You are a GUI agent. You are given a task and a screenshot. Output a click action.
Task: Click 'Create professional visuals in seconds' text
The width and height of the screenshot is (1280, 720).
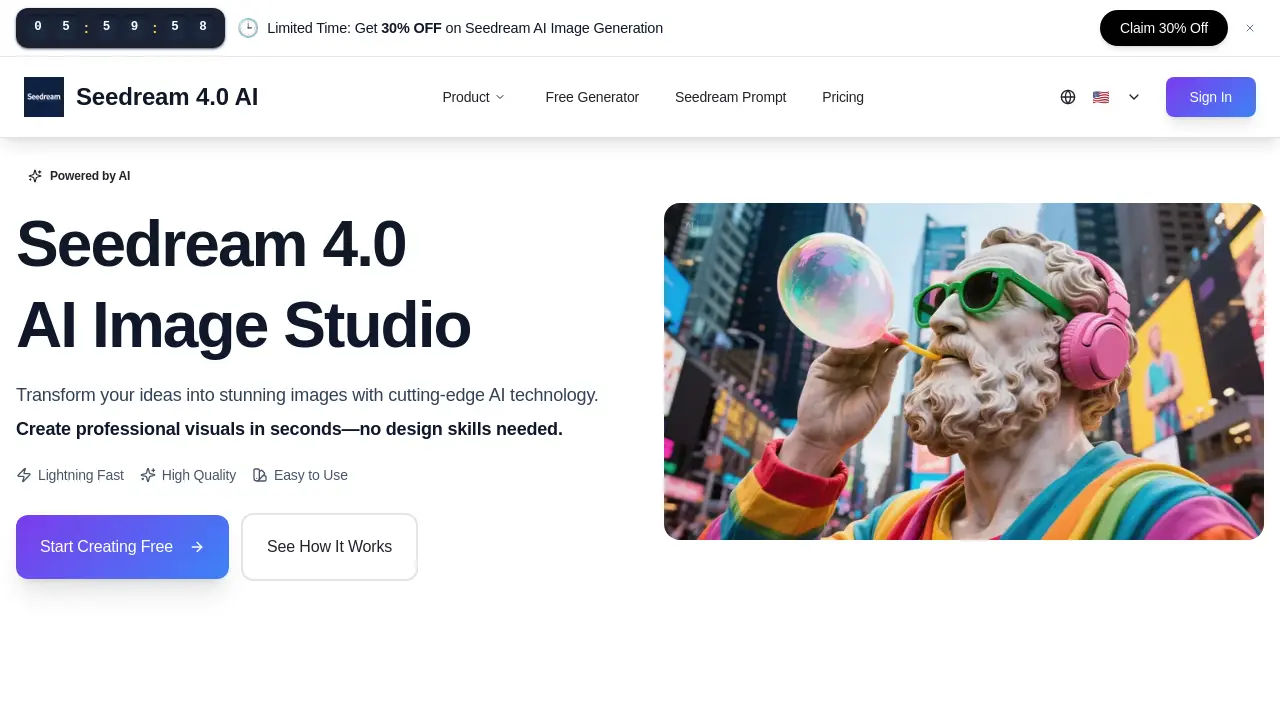tap(289, 429)
